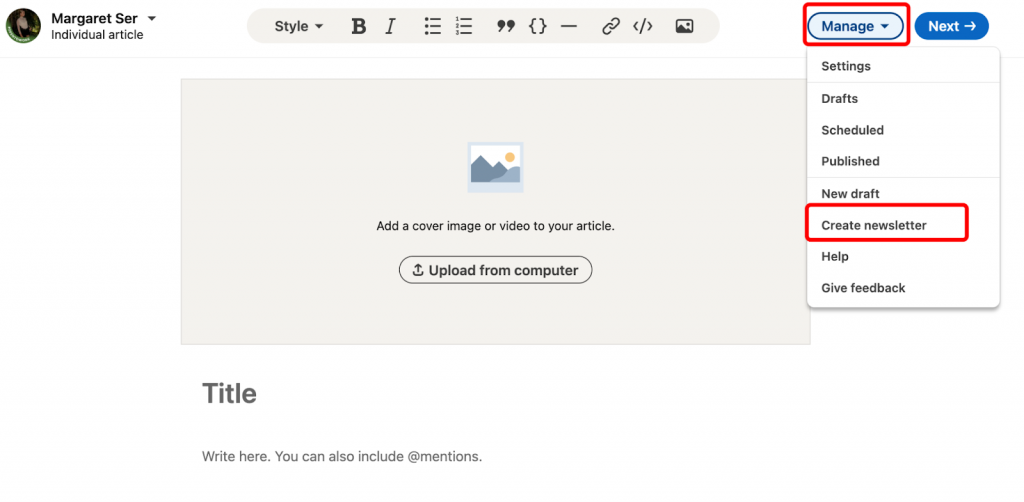Open Drafts from Manage menu
This screenshot has width=1024, height=502.
(839, 99)
